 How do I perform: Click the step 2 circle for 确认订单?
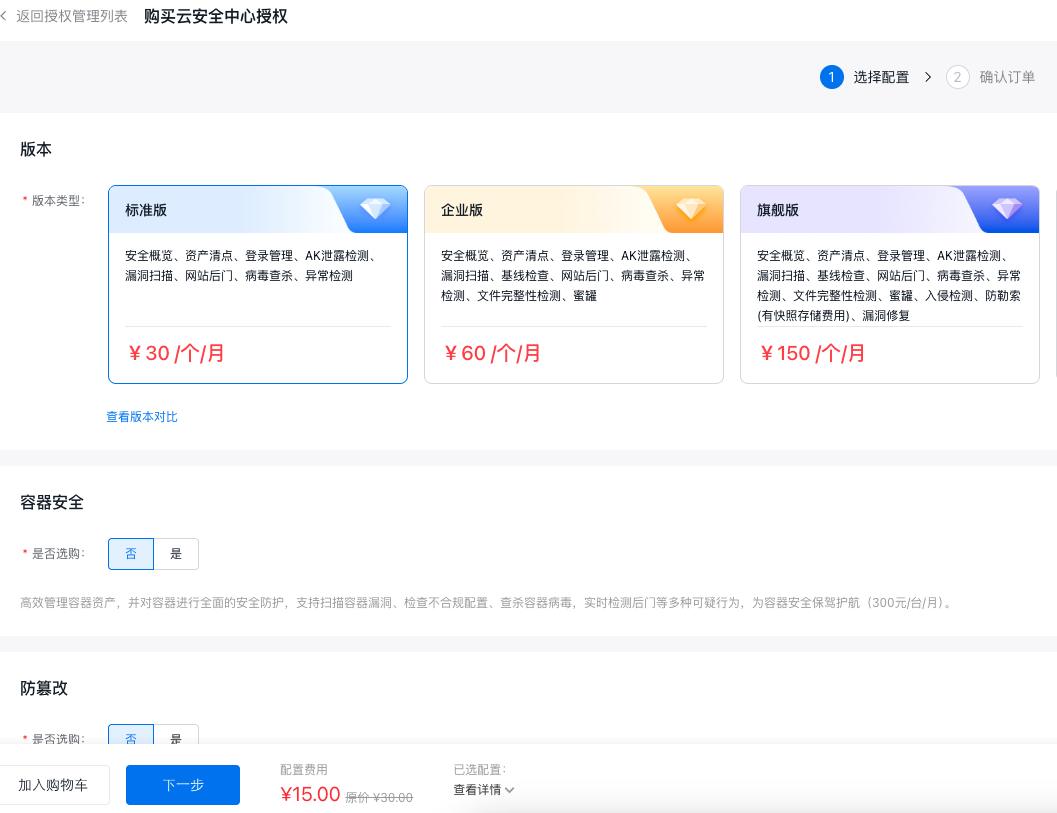[958, 77]
